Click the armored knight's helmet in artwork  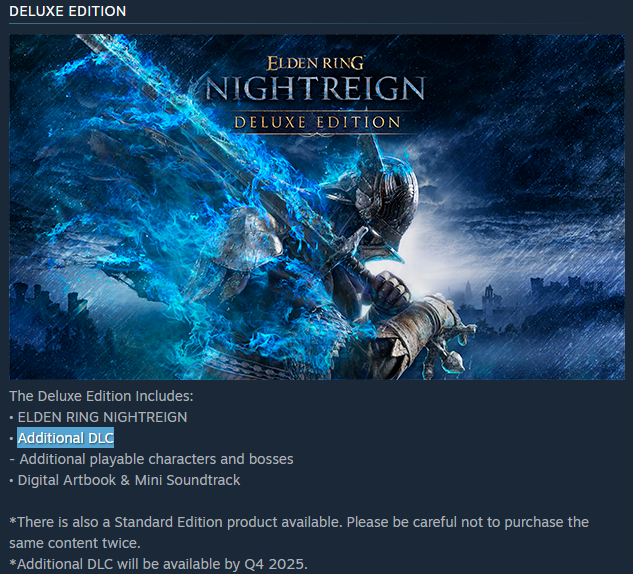click(386, 198)
